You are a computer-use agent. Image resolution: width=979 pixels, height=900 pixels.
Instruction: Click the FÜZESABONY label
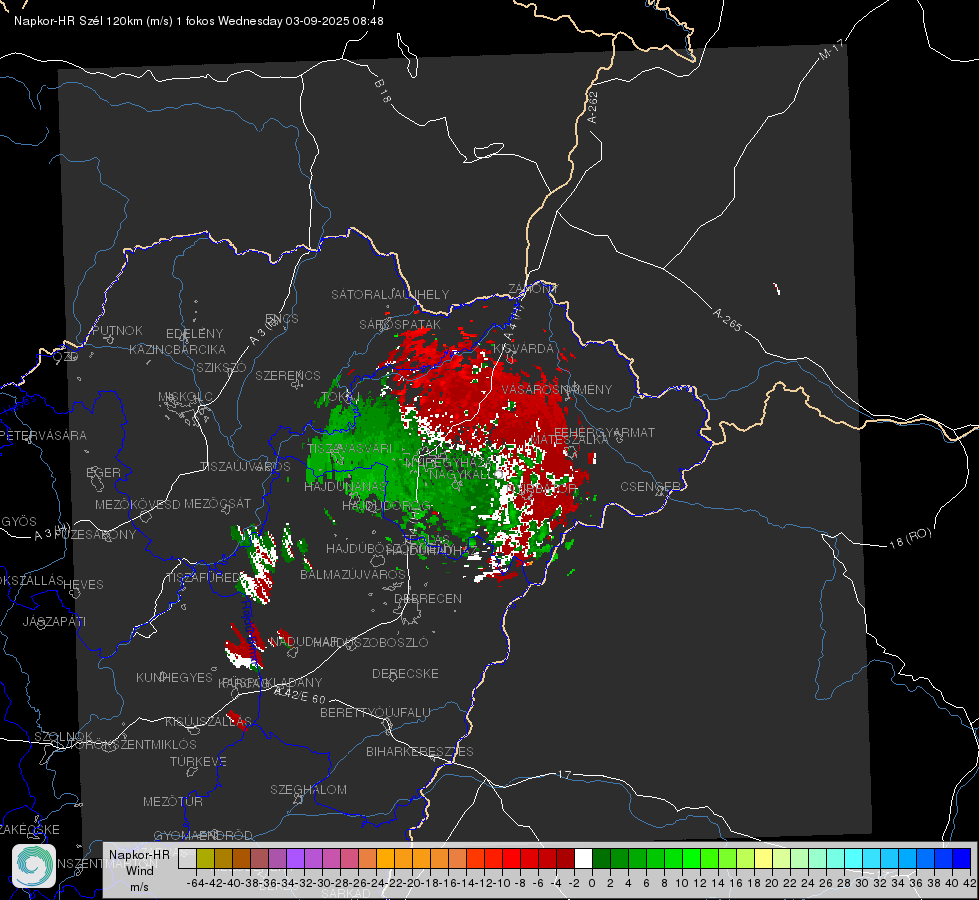tap(95, 535)
